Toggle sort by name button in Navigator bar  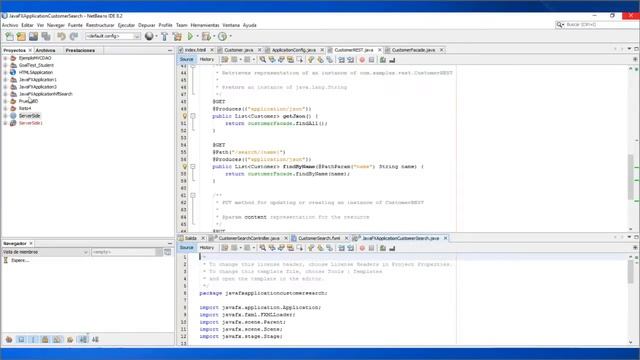pos(83,340)
